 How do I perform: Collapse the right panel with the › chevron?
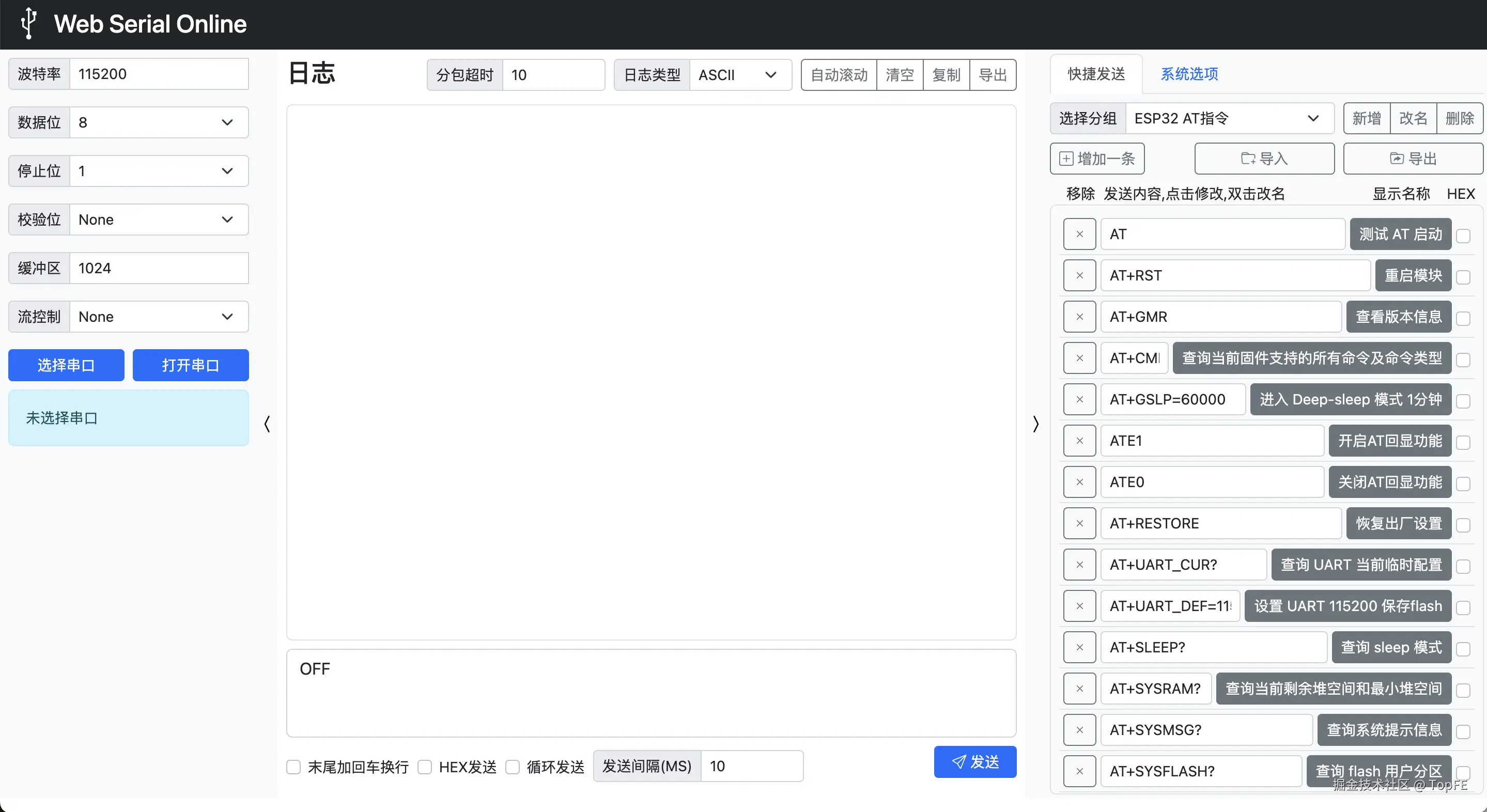1035,423
